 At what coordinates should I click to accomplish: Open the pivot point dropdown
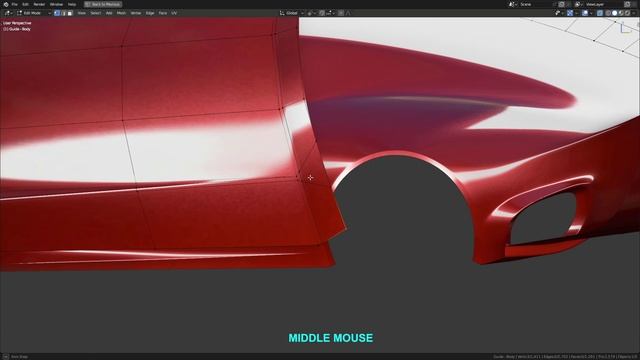311,13
